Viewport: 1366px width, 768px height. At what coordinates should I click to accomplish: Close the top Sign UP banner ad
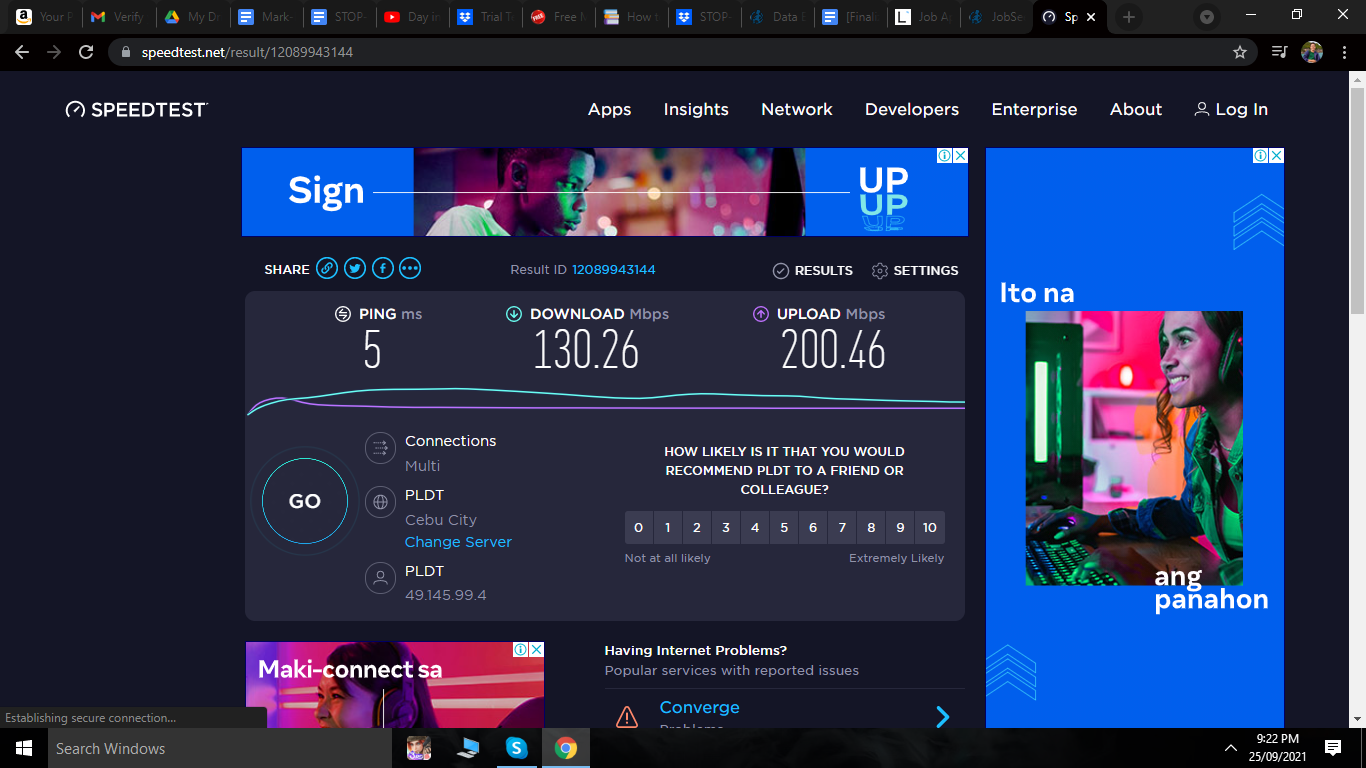(x=960, y=156)
